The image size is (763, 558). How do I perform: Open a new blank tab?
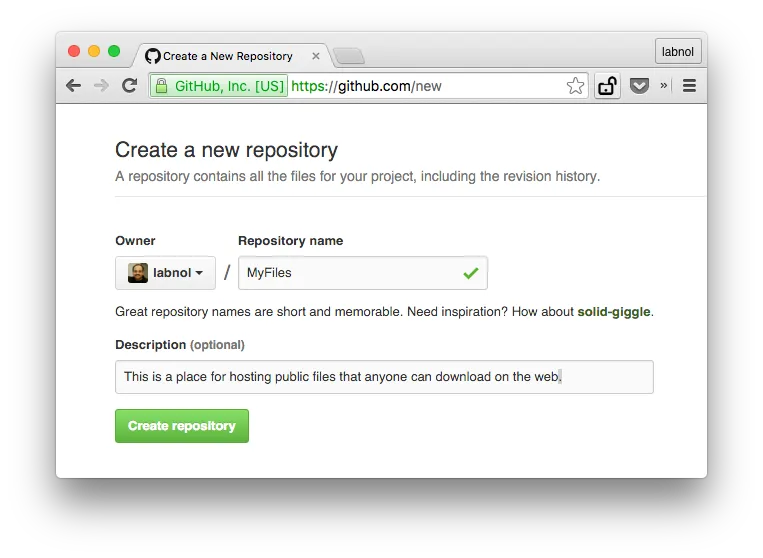click(349, 56)
